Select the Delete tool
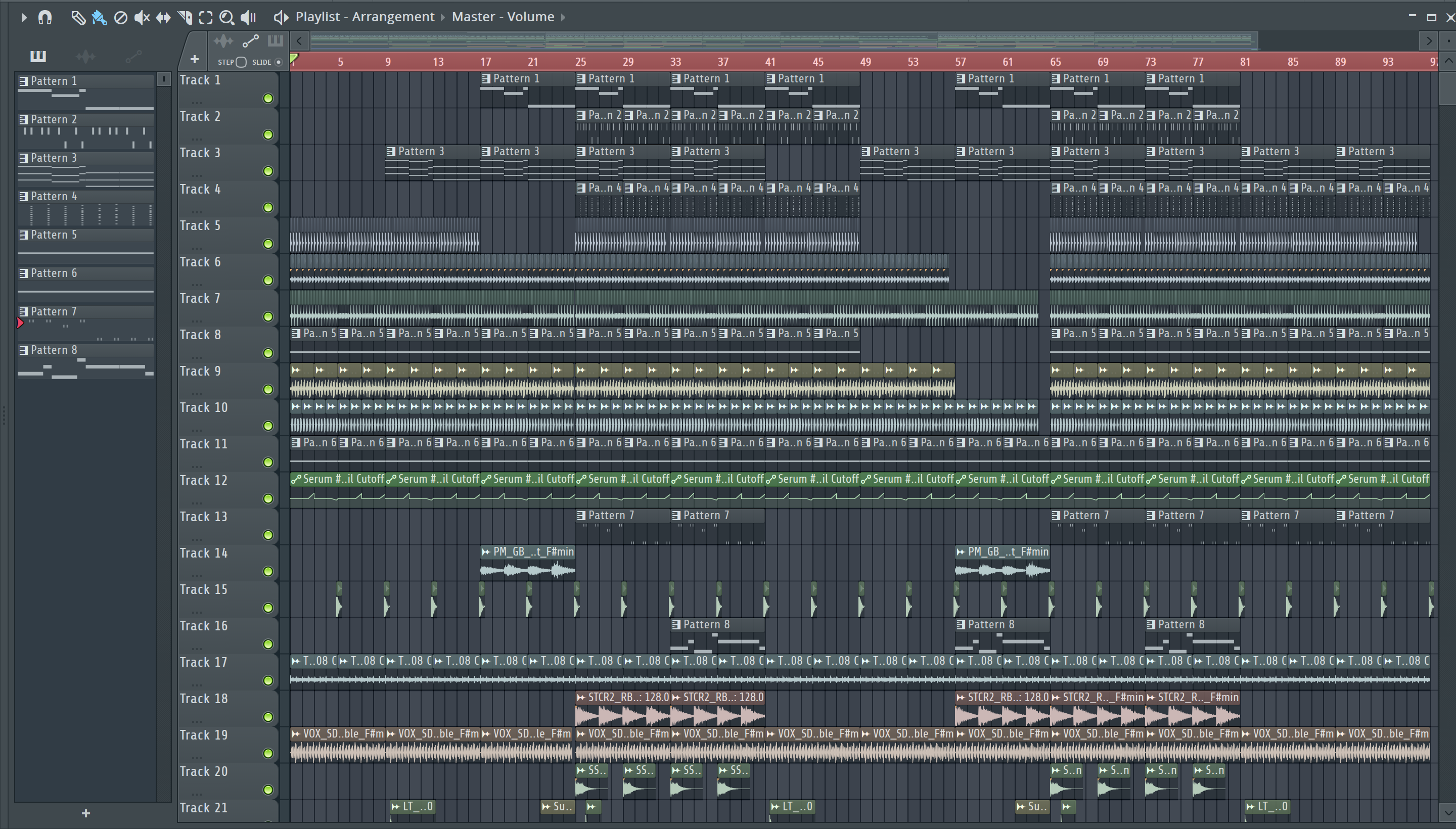The image size is (1456, 829). (x=120, y=18)
